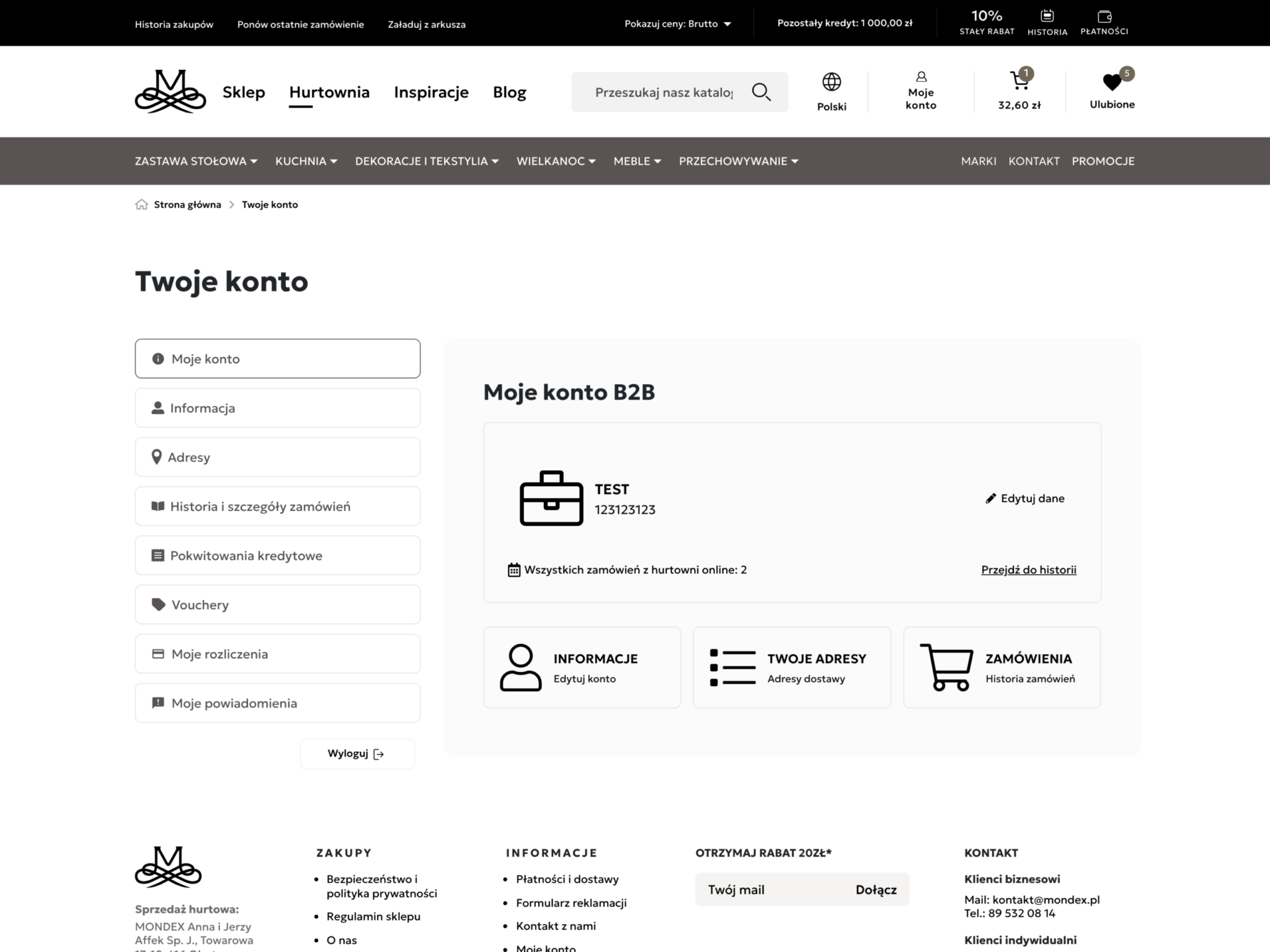Viewport: 1270px width, 952px height.
Task: Click the calendar icon by orders count
Action: pyautogui.click(x=513, y=570)
